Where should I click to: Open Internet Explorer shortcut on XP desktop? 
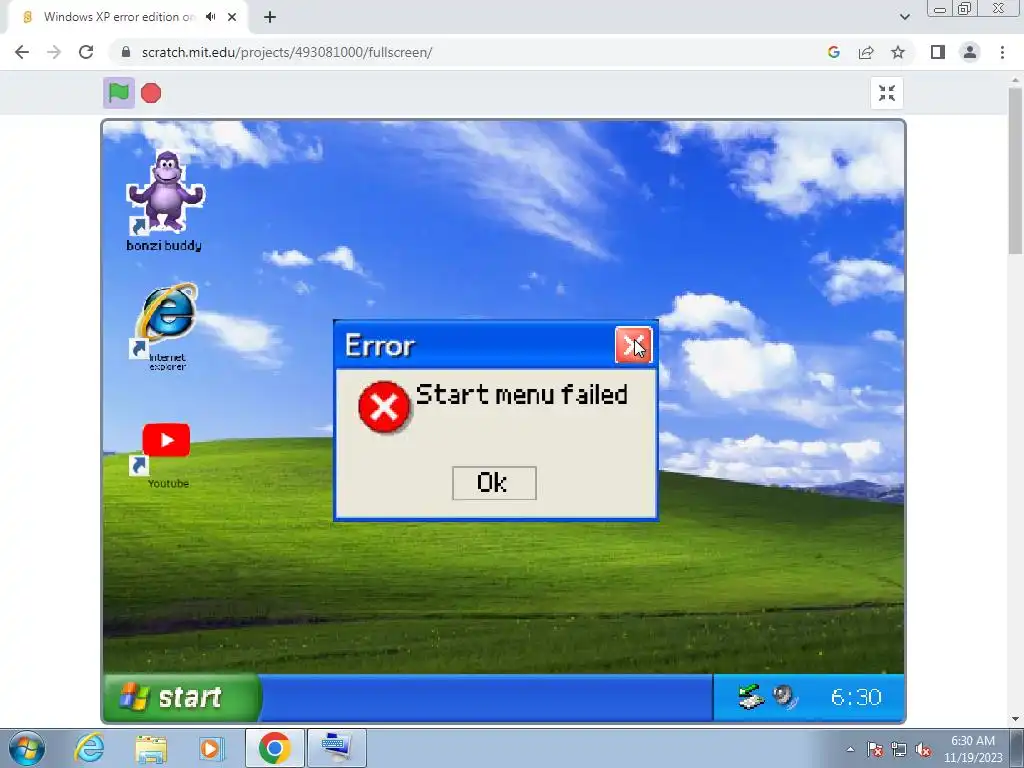click(166, 327)
